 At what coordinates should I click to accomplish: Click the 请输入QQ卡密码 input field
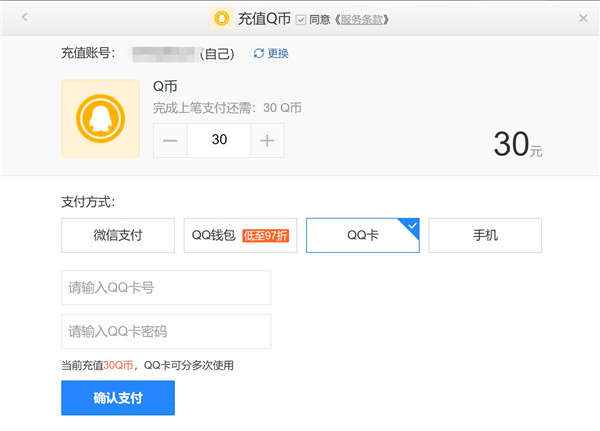tap(166, 331)
